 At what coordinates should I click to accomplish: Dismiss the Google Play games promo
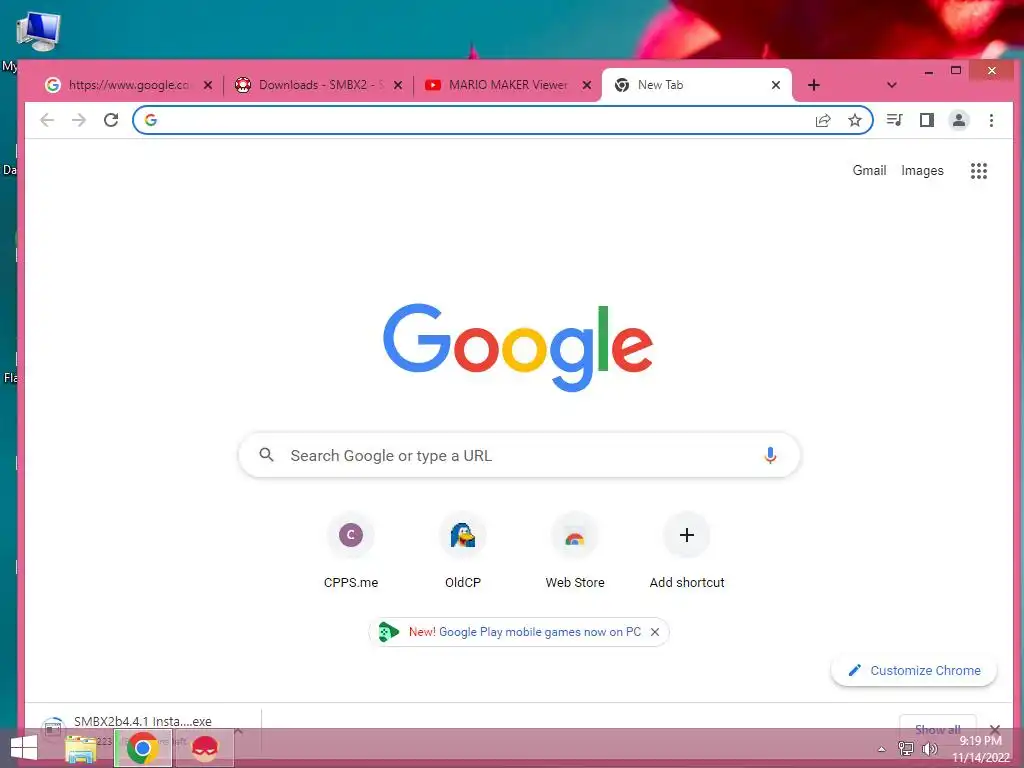655,632
